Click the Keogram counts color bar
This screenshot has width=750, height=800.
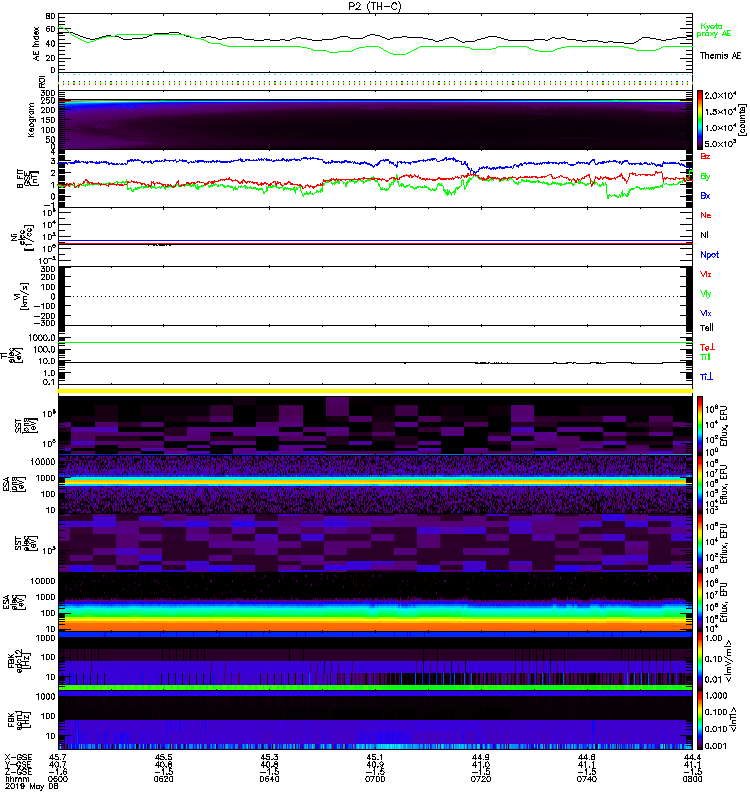700,120
